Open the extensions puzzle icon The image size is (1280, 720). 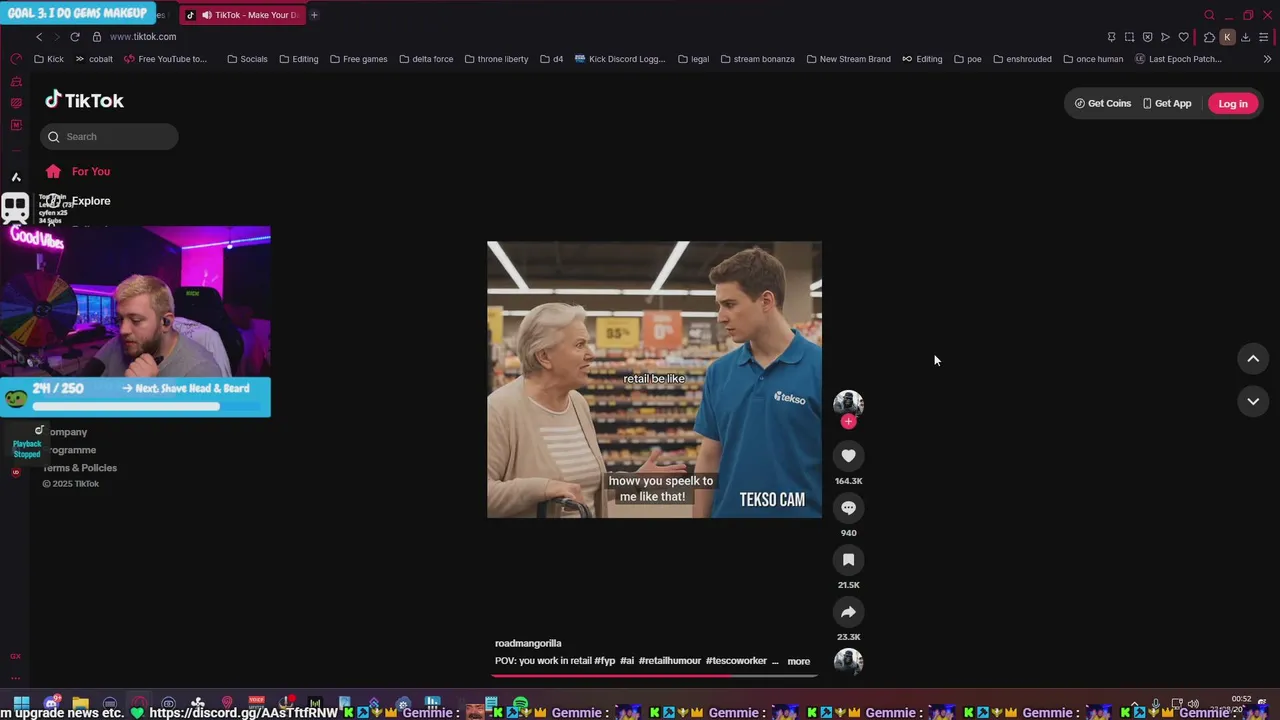coord(1209,37)
